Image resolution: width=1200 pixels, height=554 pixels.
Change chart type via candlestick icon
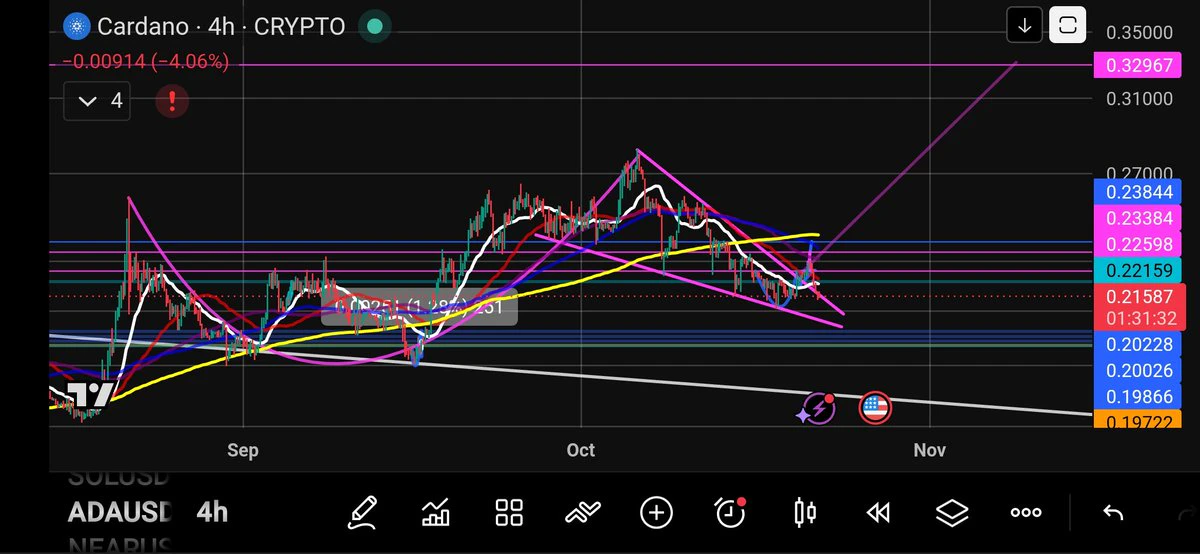[804, 513]
